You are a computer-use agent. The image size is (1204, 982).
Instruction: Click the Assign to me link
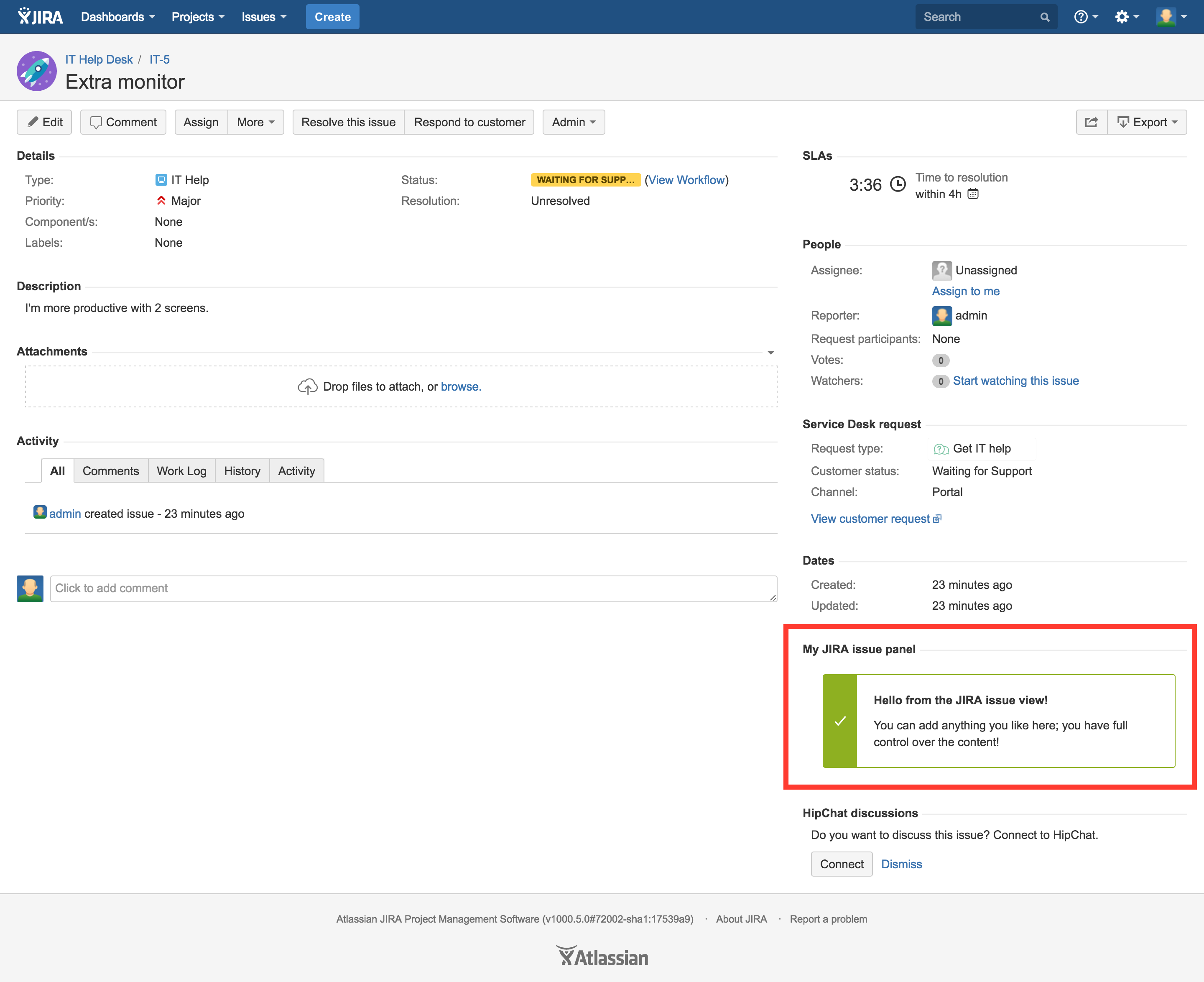click(x=966, y=292)
